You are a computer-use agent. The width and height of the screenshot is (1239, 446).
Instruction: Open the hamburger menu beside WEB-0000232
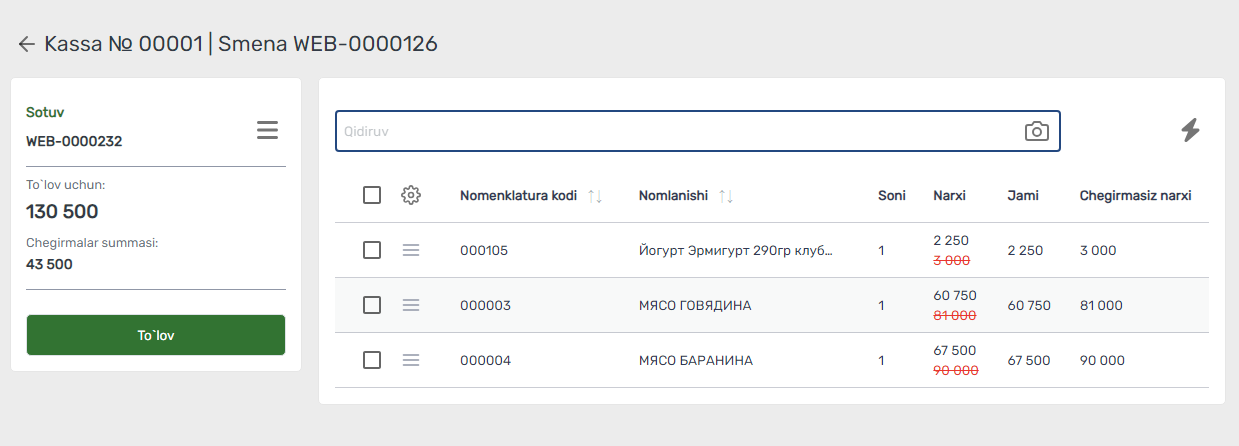[x=267, y=130]
